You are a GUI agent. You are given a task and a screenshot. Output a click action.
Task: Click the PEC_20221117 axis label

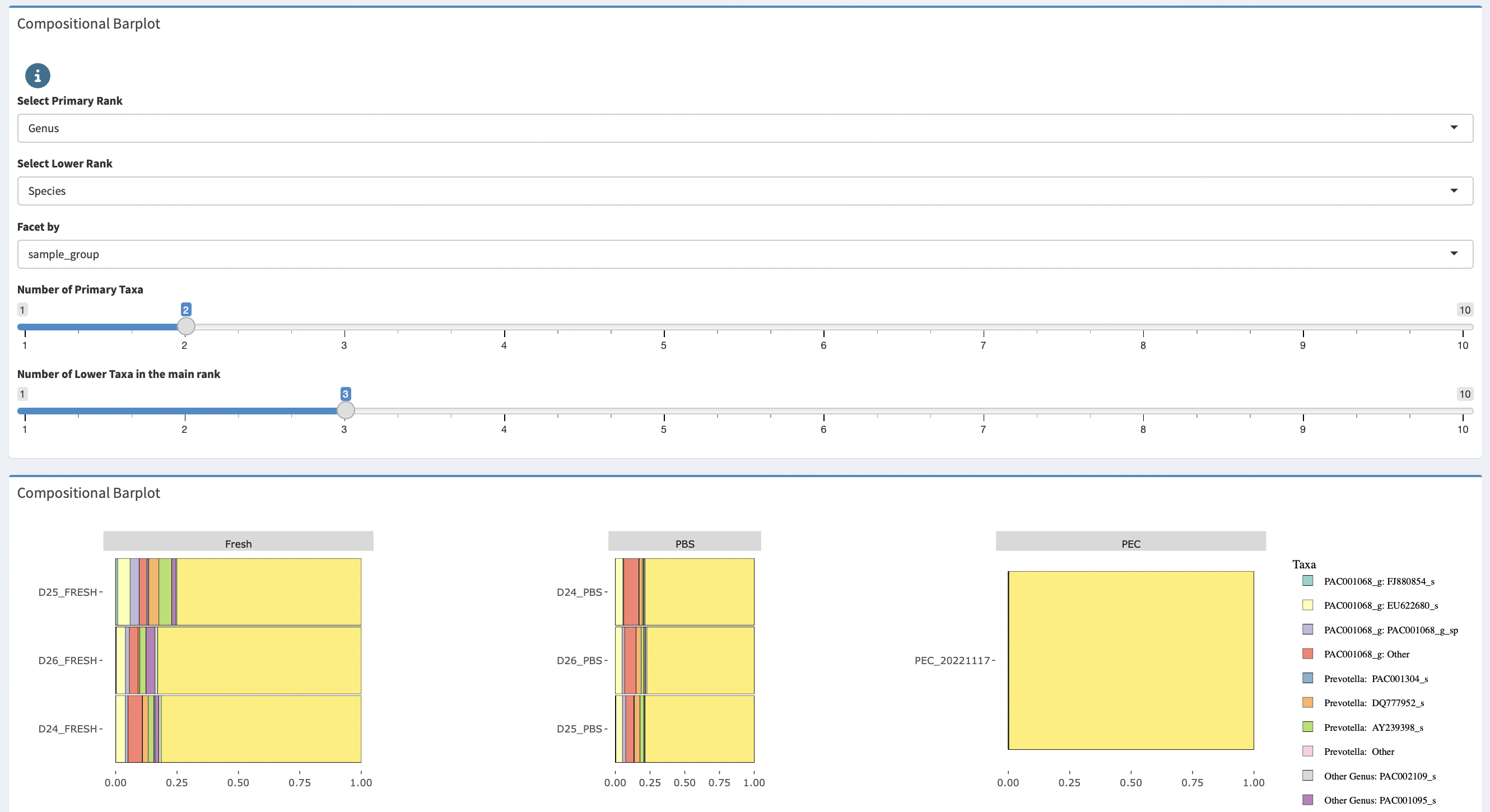tap(952, 660)
